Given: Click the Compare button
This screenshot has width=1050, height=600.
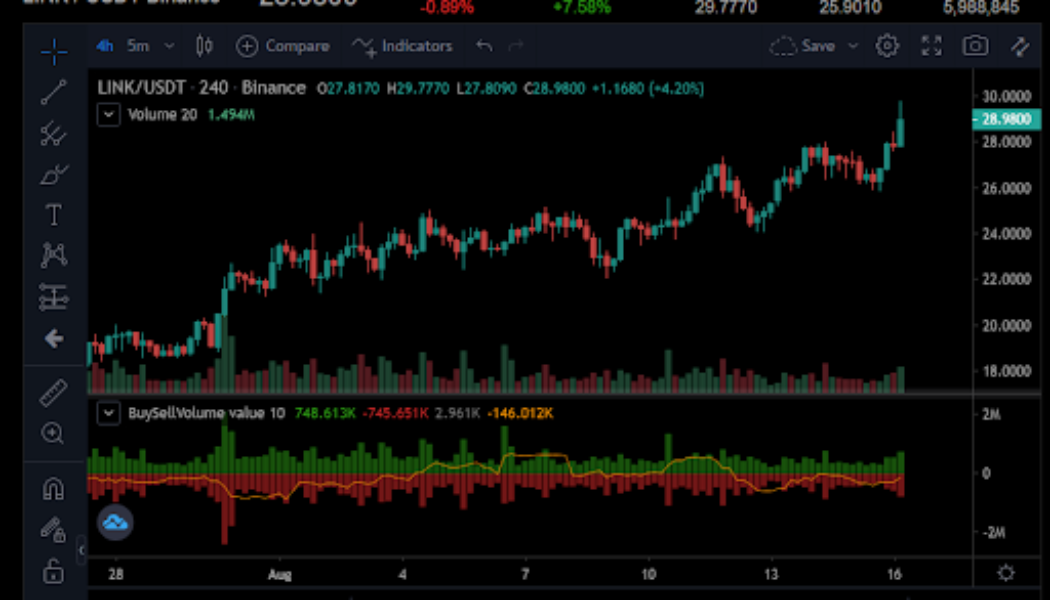Looking at the screenshot, I should tap(287, 46).
